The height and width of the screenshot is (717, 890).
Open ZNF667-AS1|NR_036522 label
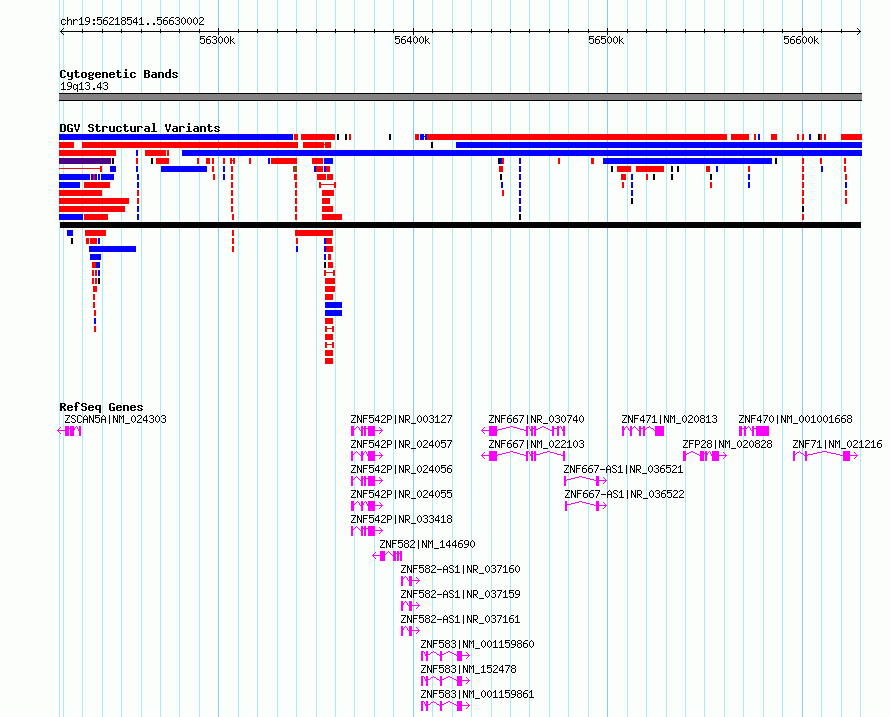pos(624,494)
